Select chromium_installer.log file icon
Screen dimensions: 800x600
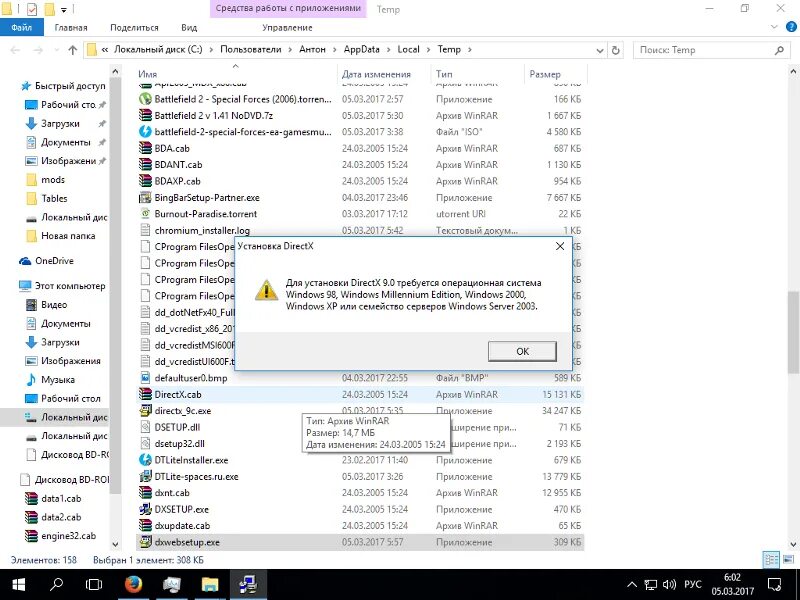[x=145, y=230]
